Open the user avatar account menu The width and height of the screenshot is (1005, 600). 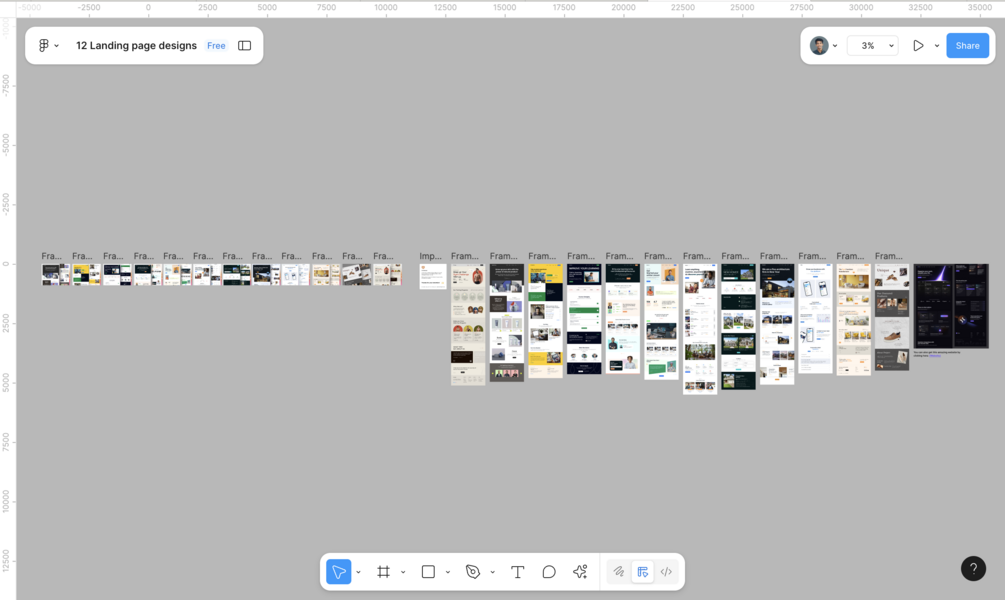click(x=823, y=46)
